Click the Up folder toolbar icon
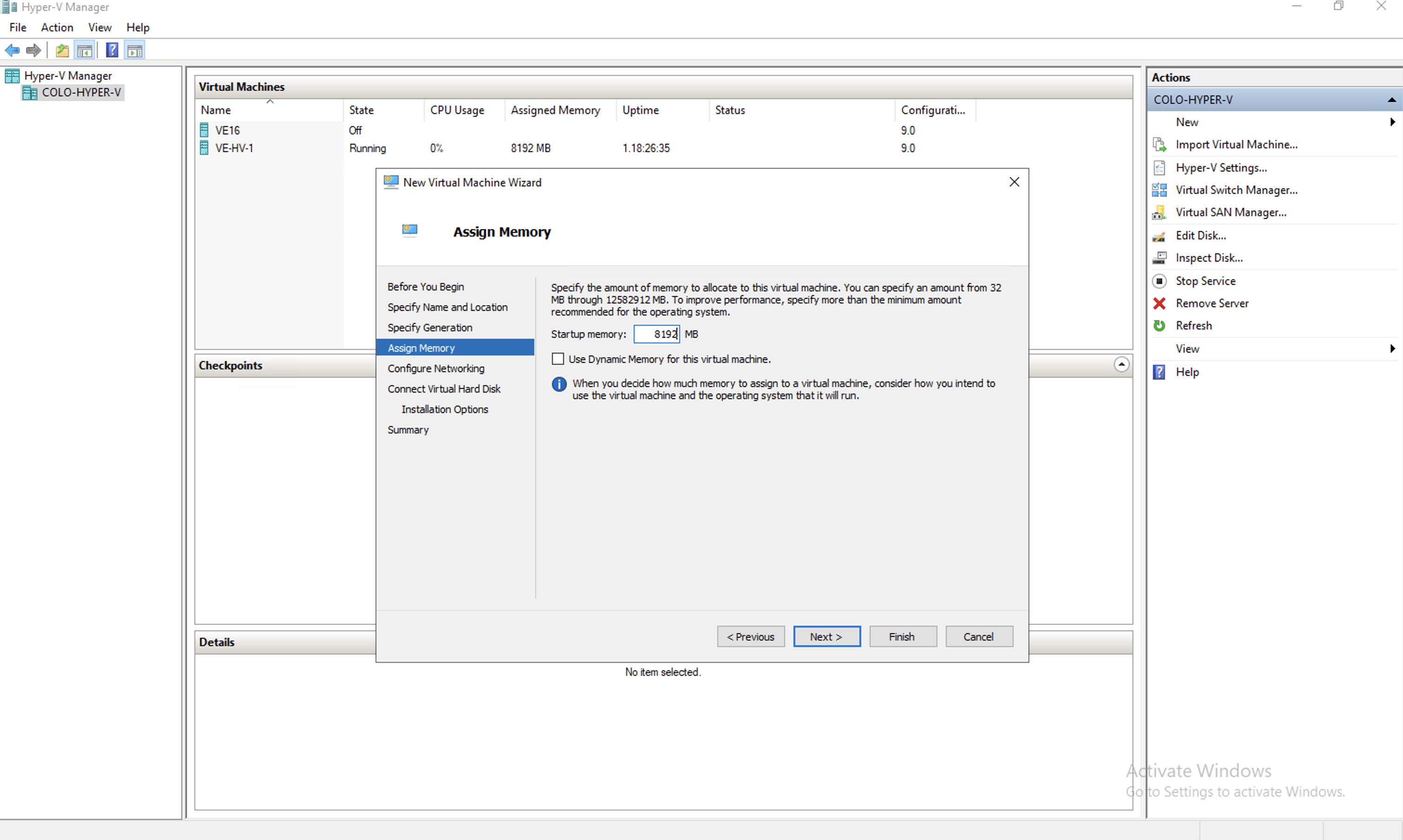Screen dimensions: 1403x840 [x=62, y=50]
